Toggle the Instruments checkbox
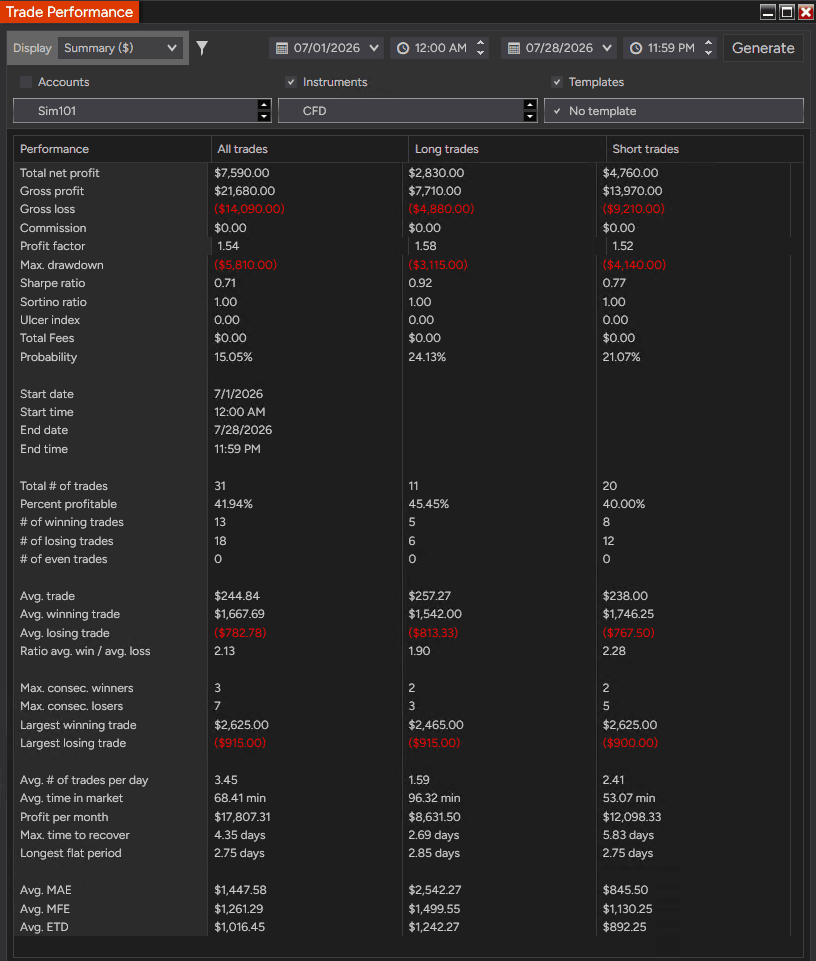 point(291,82)
